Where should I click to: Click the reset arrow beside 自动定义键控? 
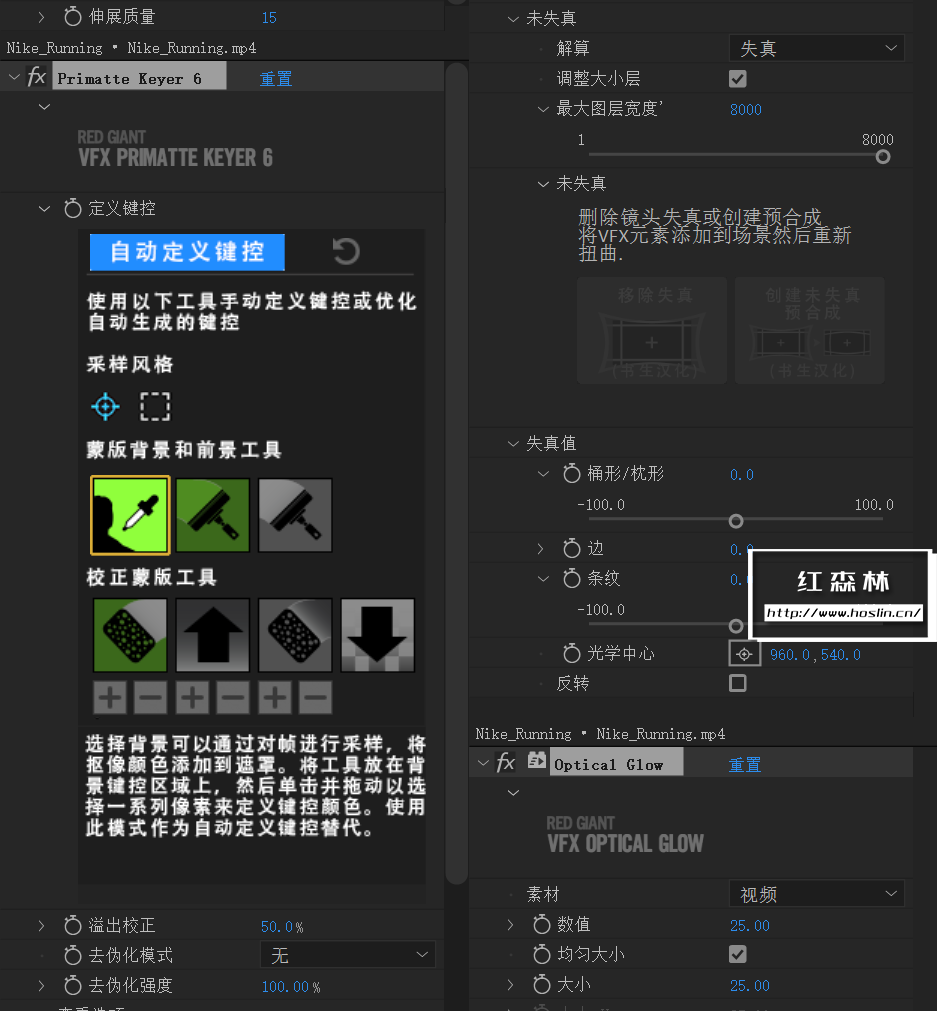click(x=346, y=251)
